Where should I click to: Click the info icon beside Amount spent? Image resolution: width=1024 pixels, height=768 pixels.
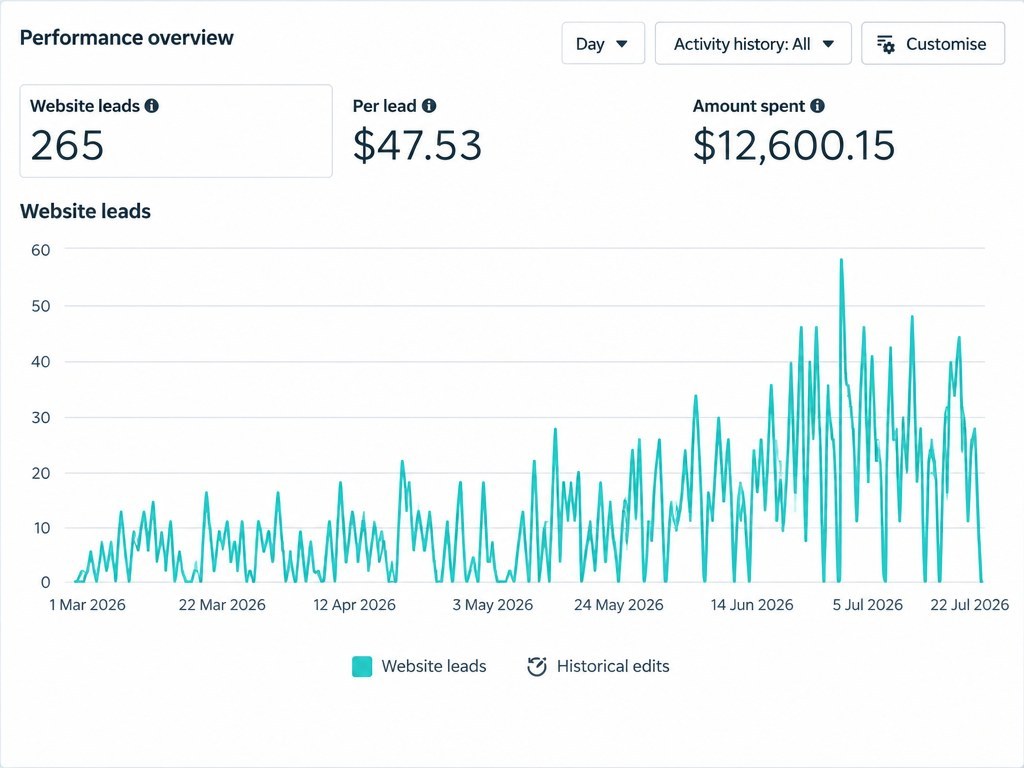click(817, 106)
